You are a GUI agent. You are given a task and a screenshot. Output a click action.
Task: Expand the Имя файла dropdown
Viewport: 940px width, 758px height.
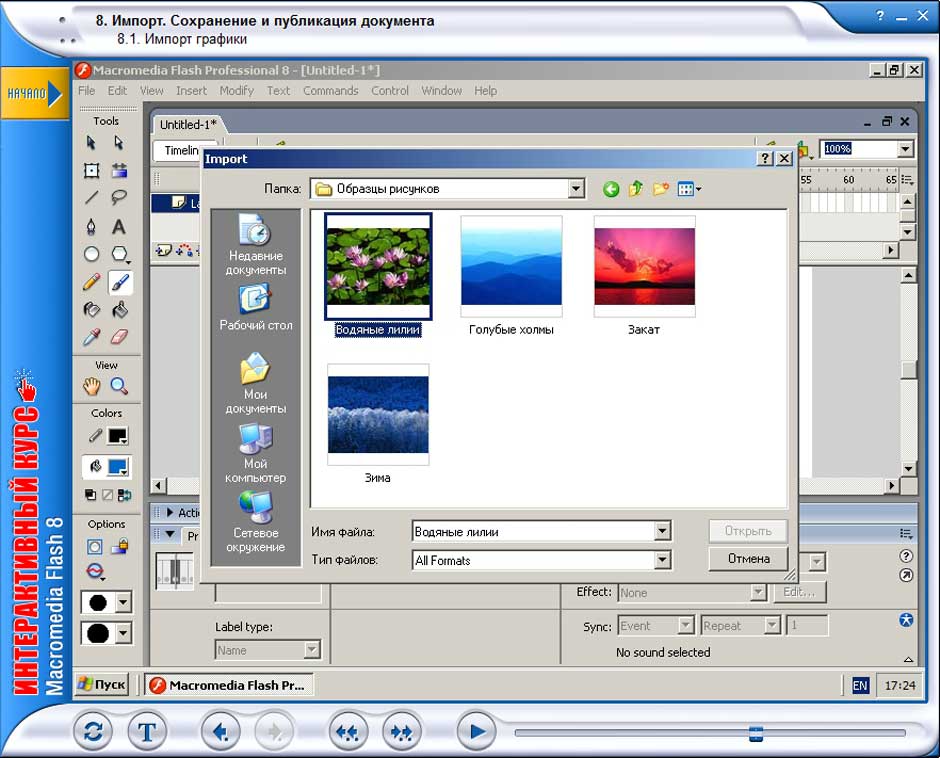(662, 531)
